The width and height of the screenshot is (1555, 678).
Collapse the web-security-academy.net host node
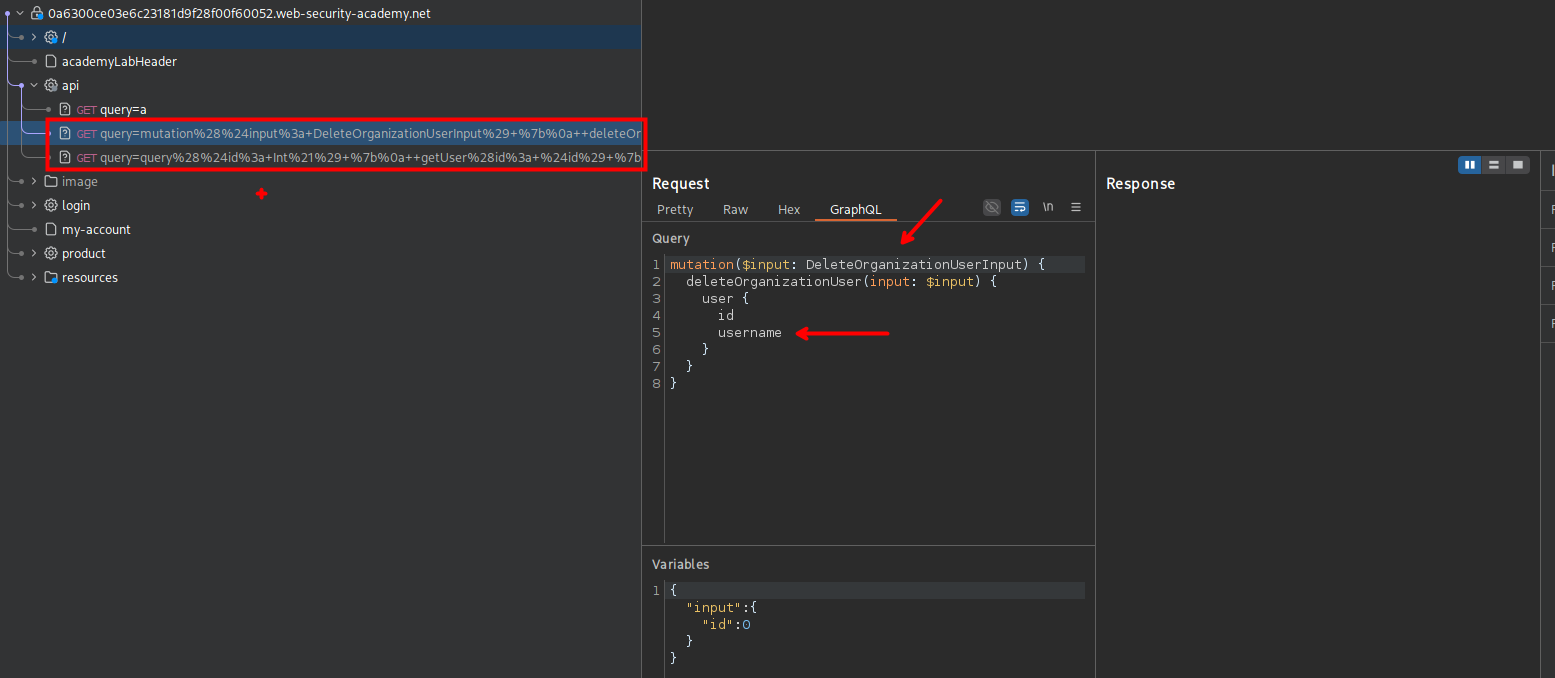20,14
